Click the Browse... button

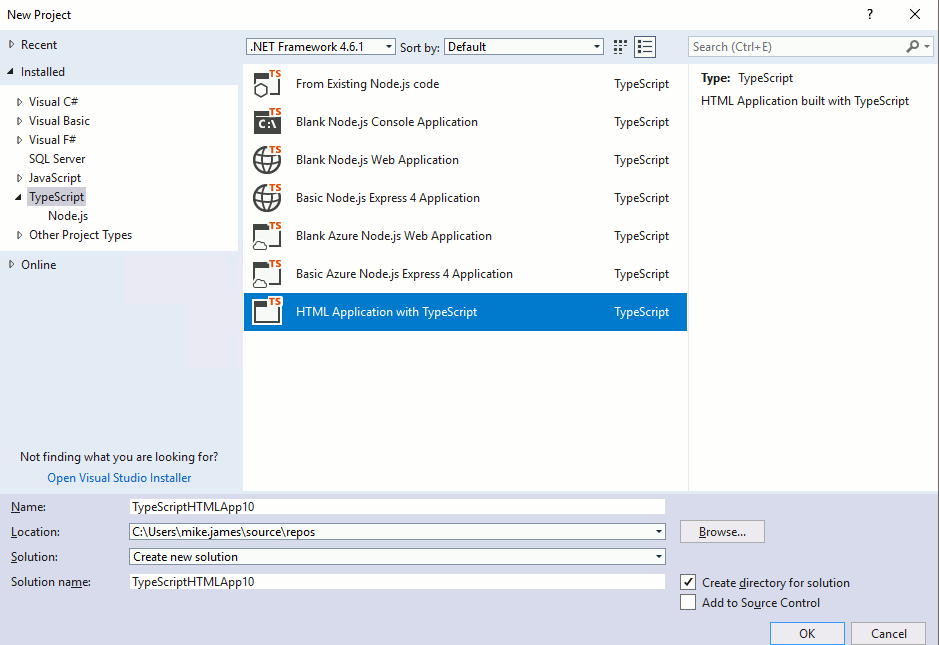(x=722, y=532)
